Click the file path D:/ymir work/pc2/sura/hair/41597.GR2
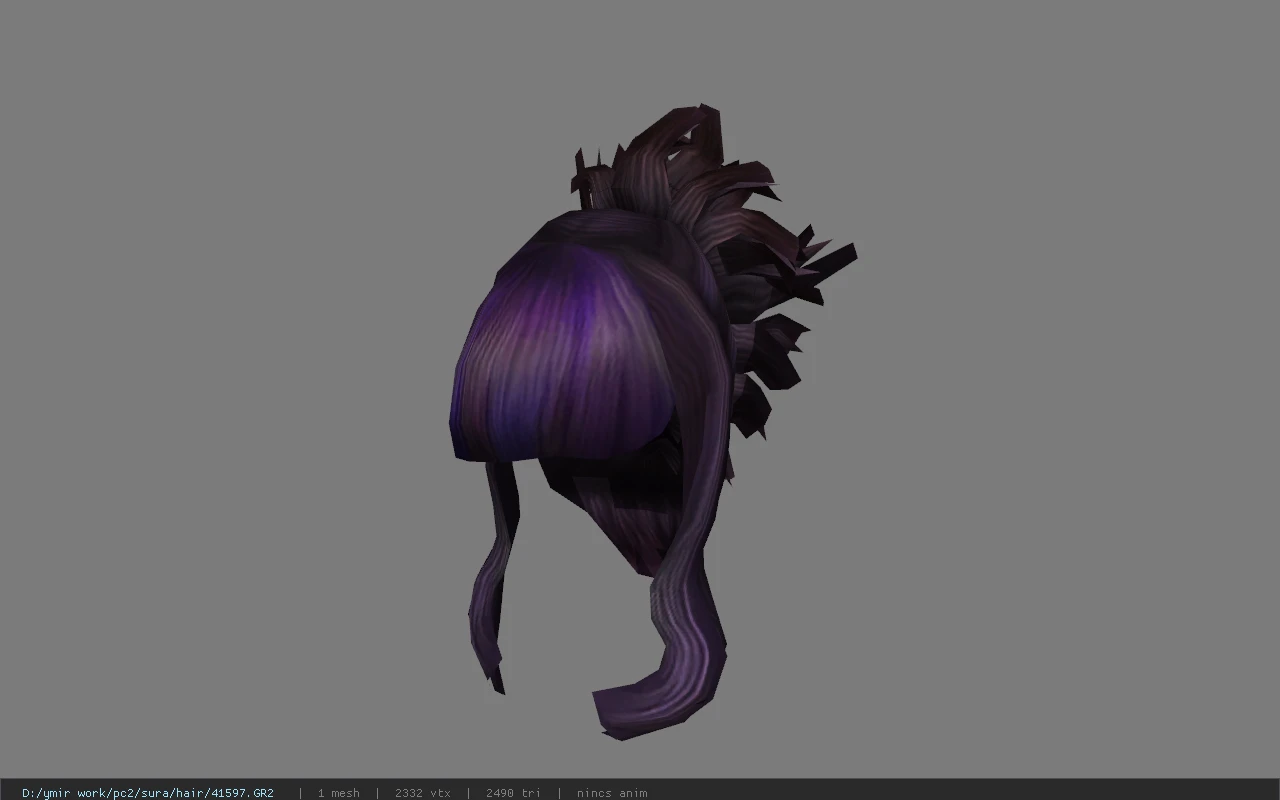This screenshot has width=1280, height=800. (x=148, y=793)
